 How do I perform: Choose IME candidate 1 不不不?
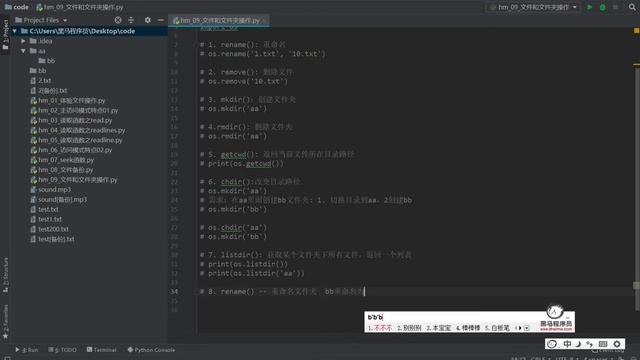coord(379,328)
